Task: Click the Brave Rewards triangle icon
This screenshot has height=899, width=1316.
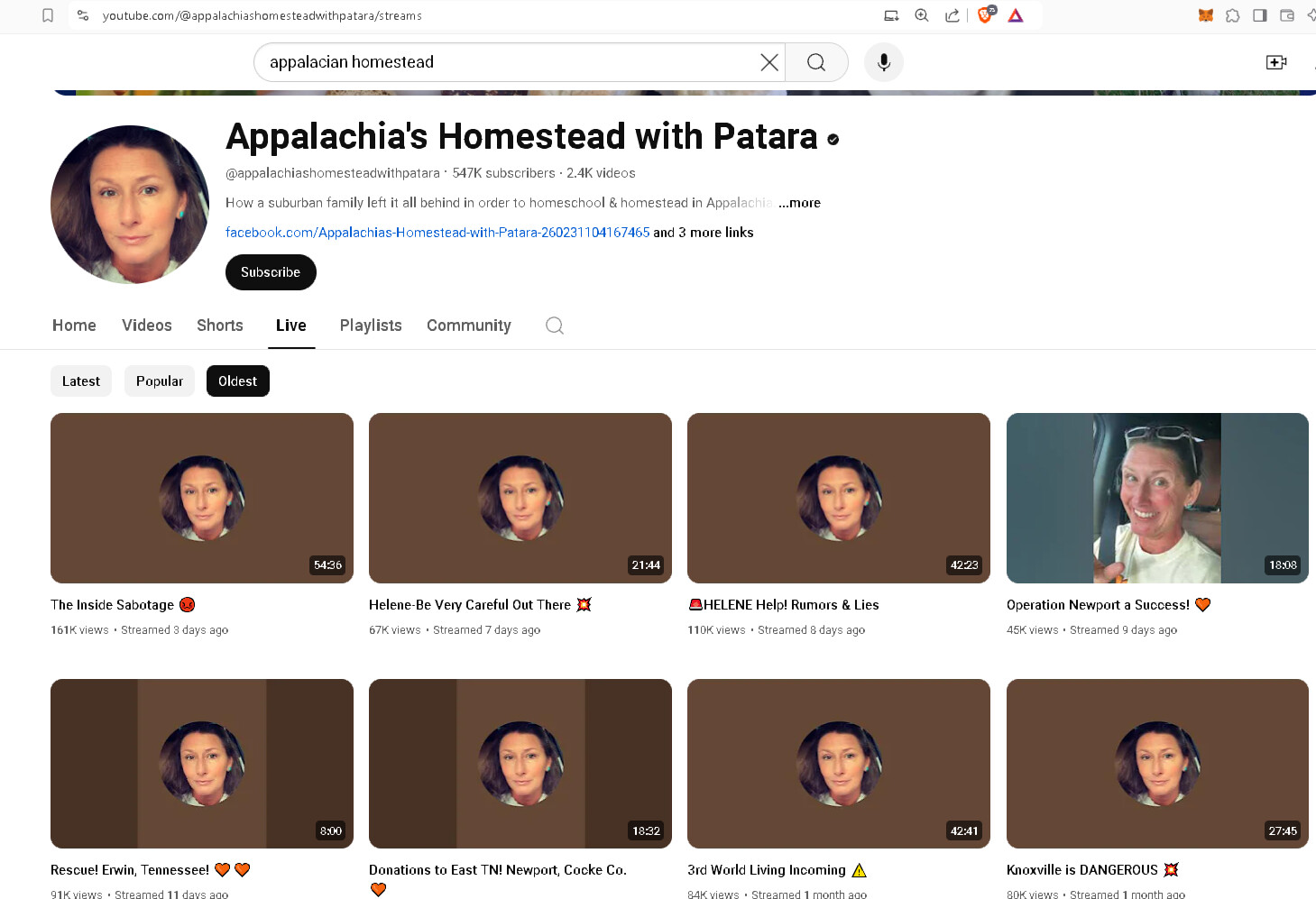Action: [1016, 15]
